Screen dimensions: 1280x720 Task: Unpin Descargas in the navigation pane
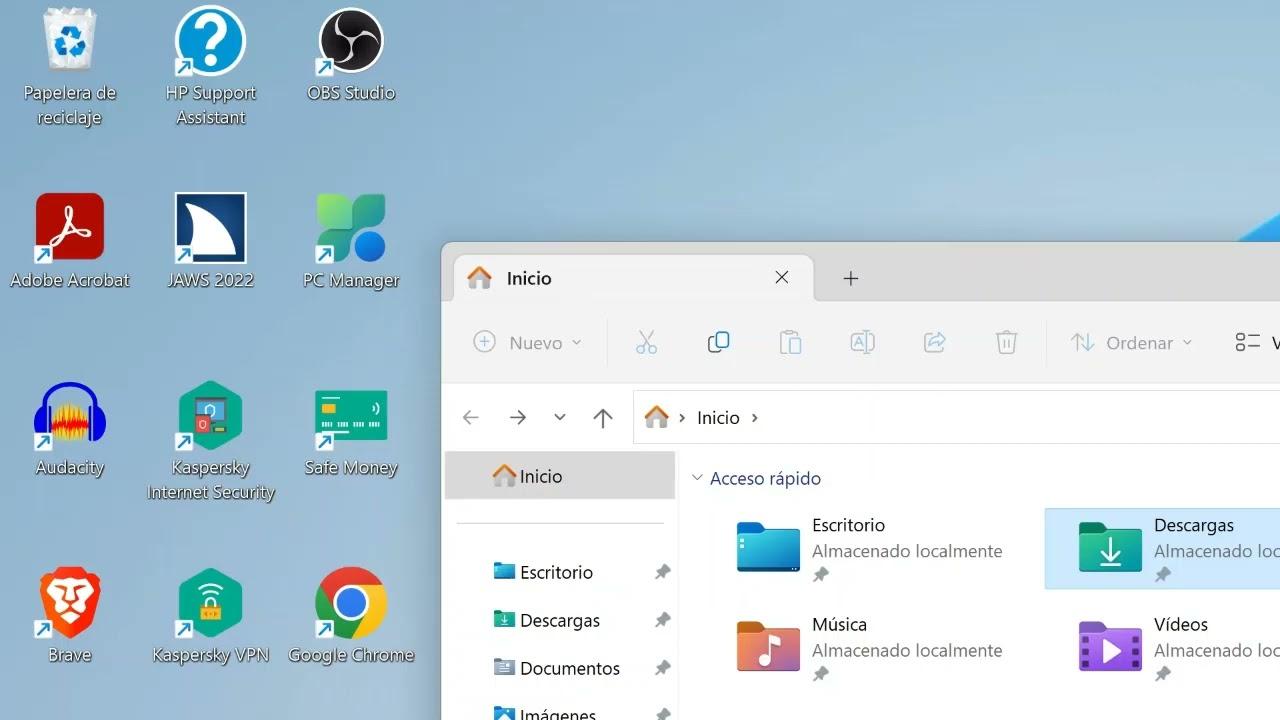coord(662,620)
